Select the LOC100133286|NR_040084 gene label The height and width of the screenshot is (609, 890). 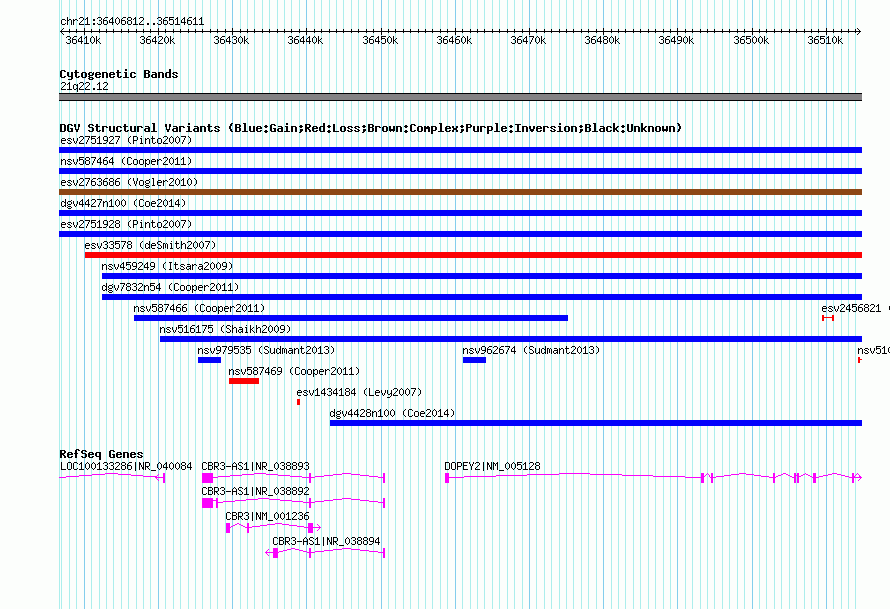(126, 467)
